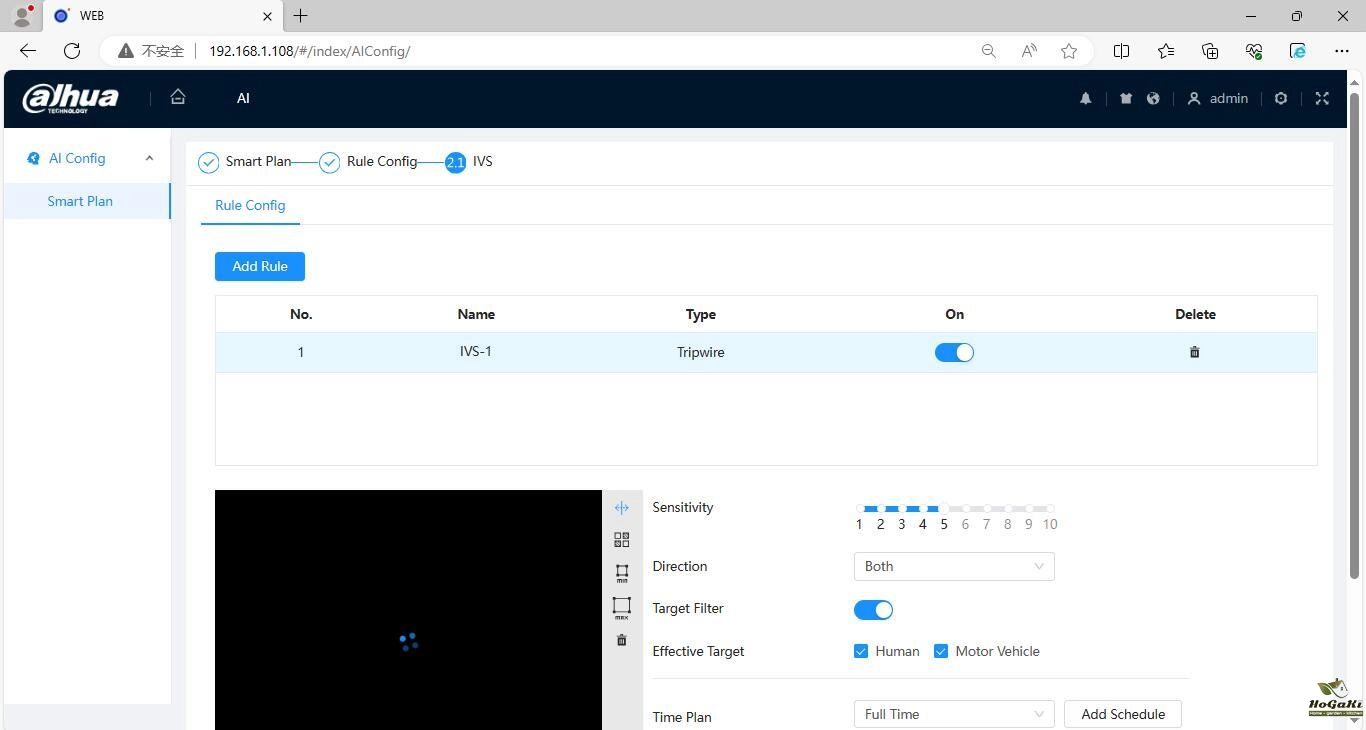The image size is (1366, 730).
Task: Select the tripwire line drawing tool
Action: (x=621, y=508)
